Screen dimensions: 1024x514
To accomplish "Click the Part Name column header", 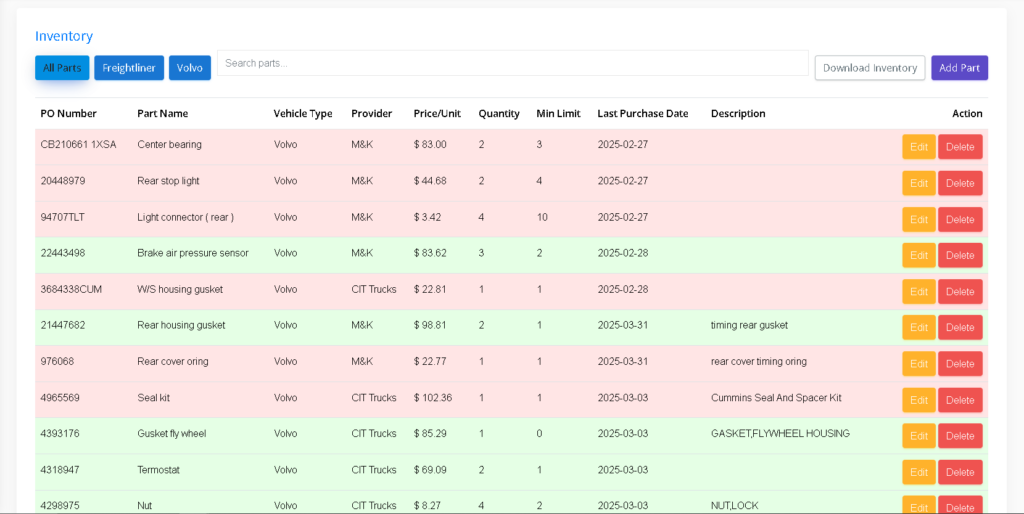I will point(163,114).
